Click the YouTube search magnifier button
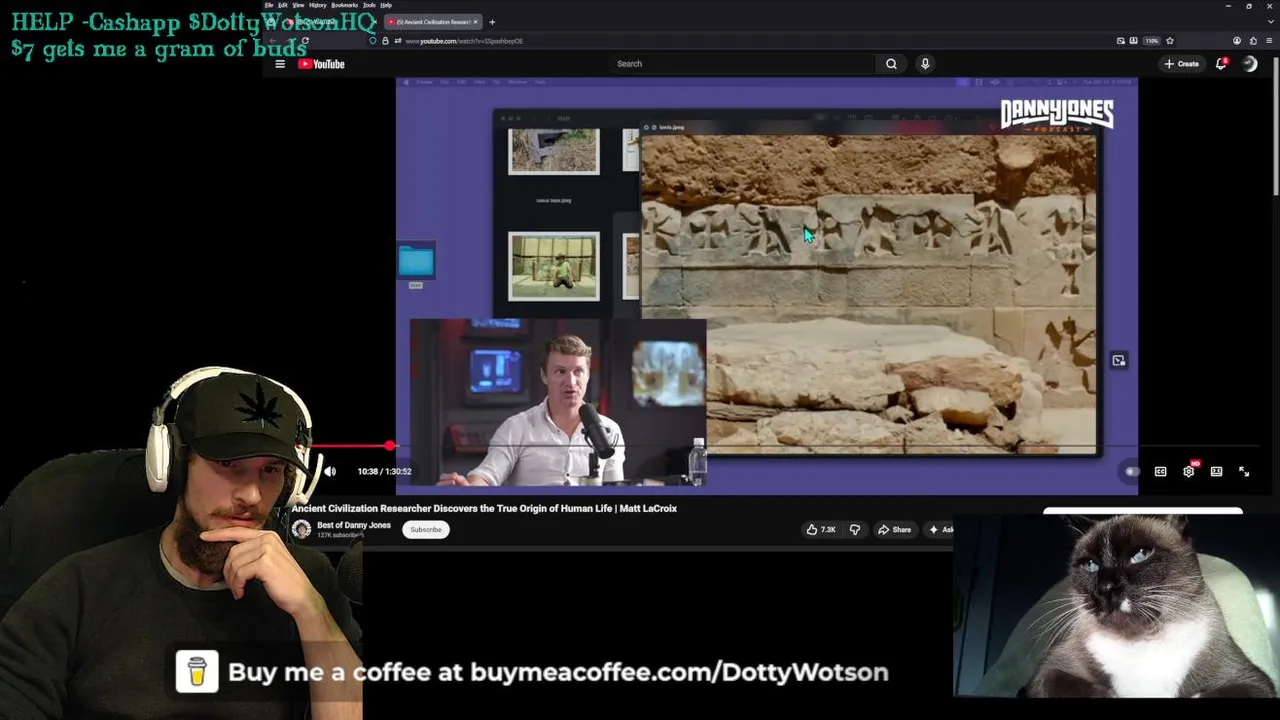The width and height of the screenshot is (1280, 720). (891, 64)
